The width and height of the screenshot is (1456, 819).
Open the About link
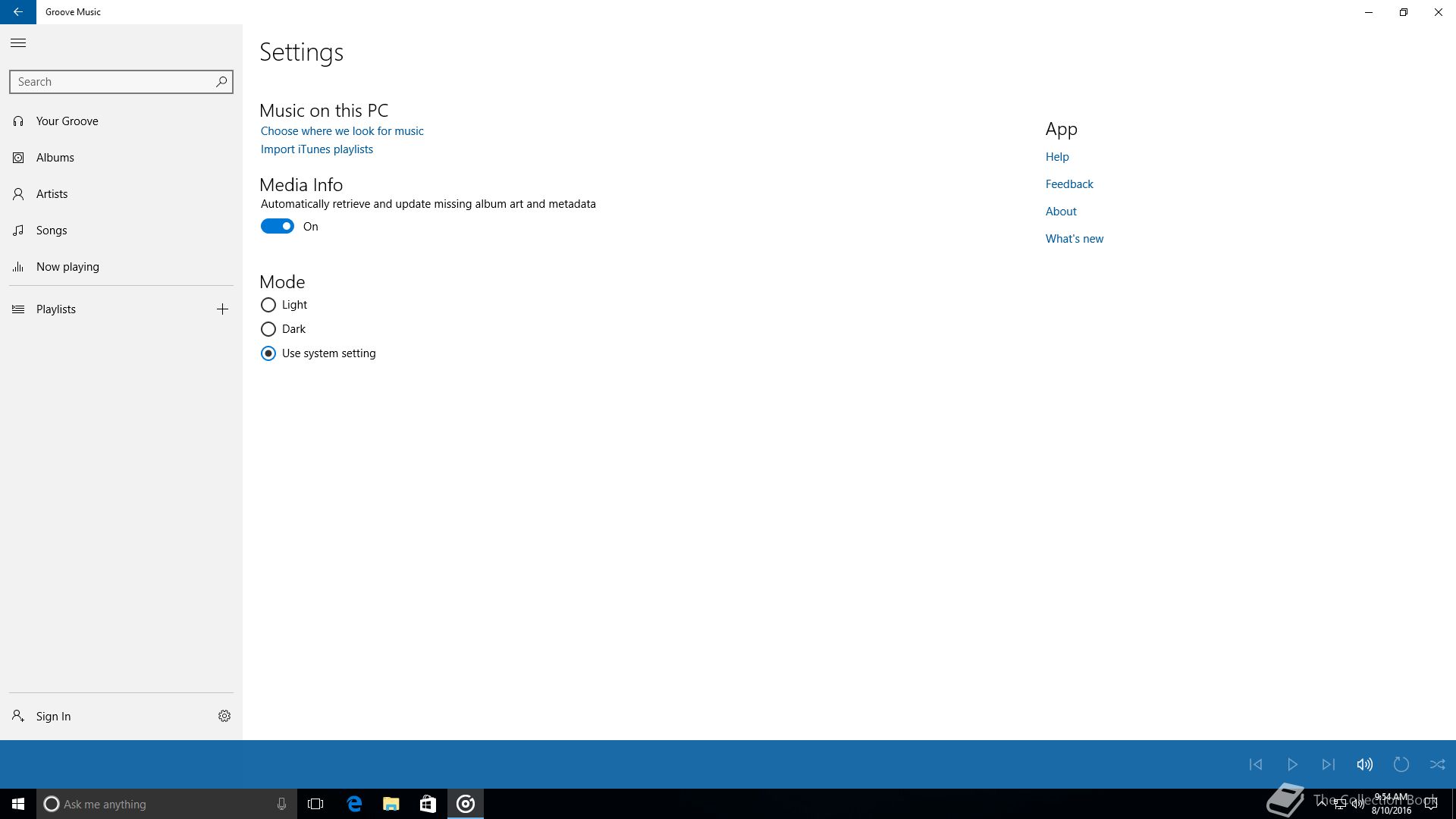[x=1061, y=212]
